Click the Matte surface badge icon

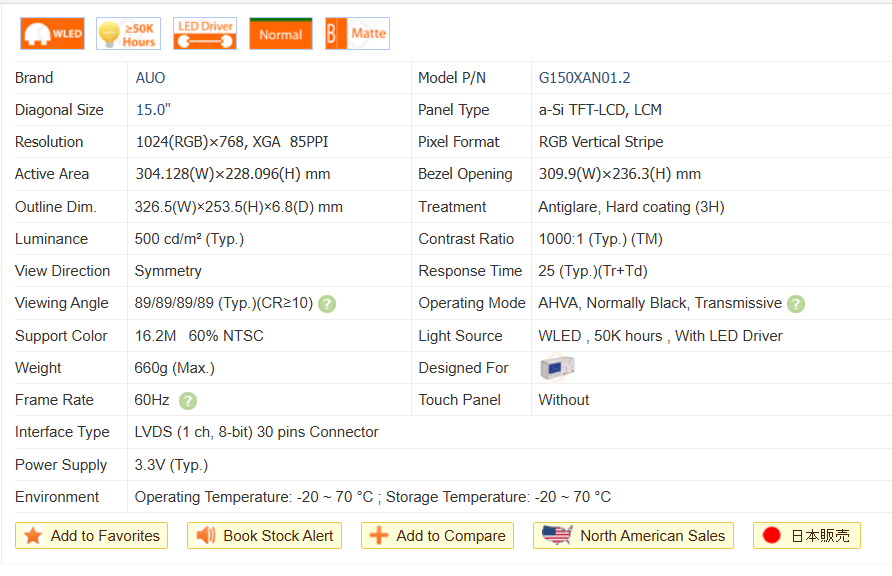coord(357,34)
